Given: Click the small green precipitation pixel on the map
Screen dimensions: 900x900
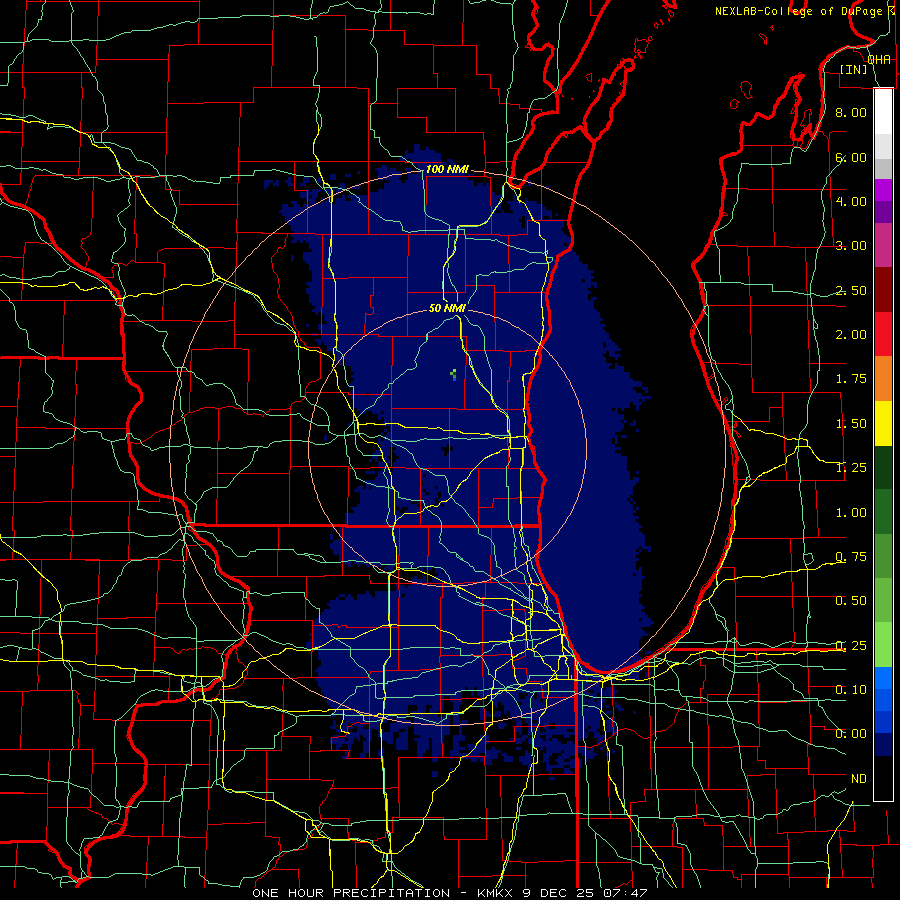Looking at the screenshot, I should point(453,374).
